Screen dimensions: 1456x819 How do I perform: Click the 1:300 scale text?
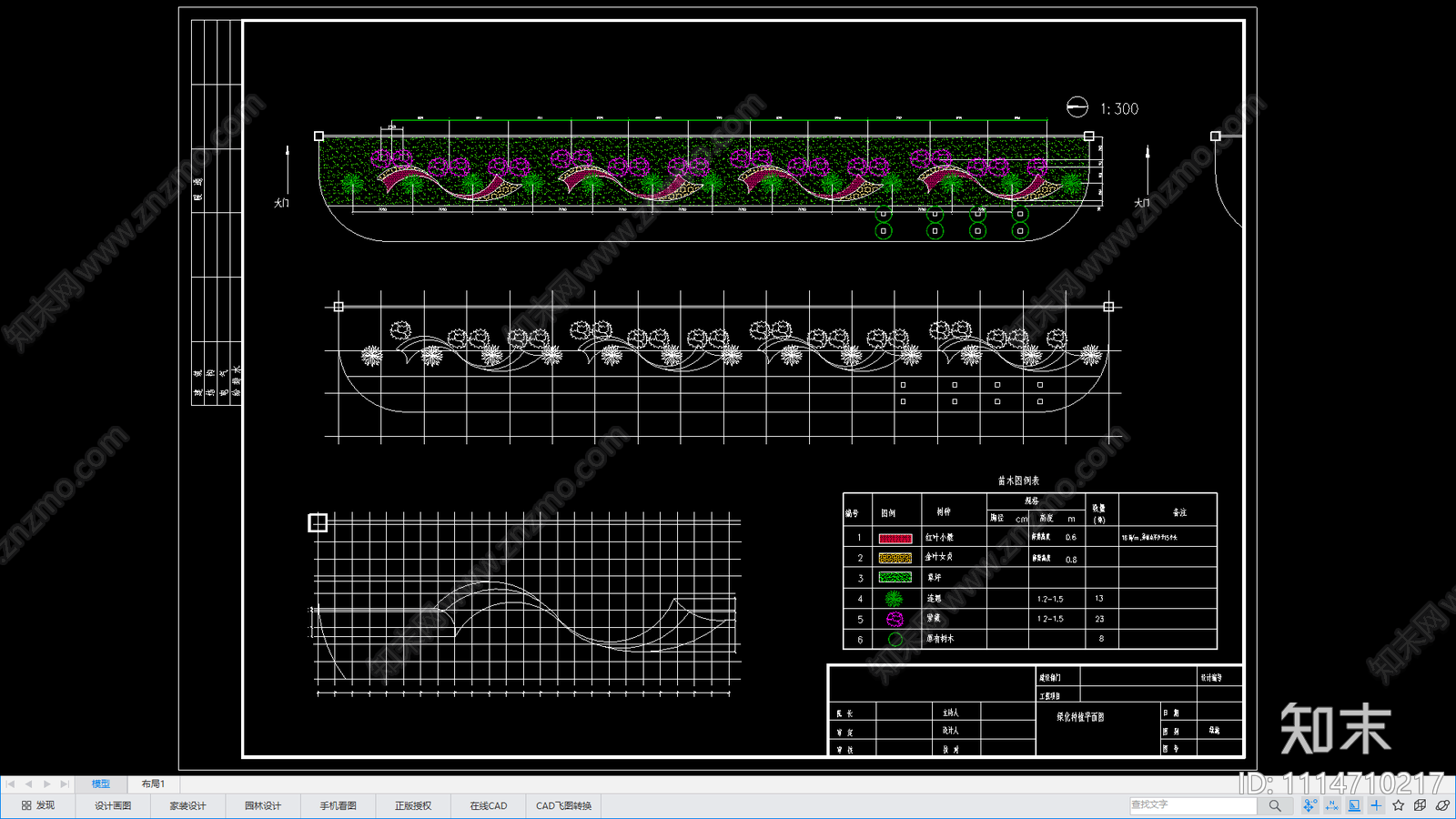click(x=1119, y=109)
